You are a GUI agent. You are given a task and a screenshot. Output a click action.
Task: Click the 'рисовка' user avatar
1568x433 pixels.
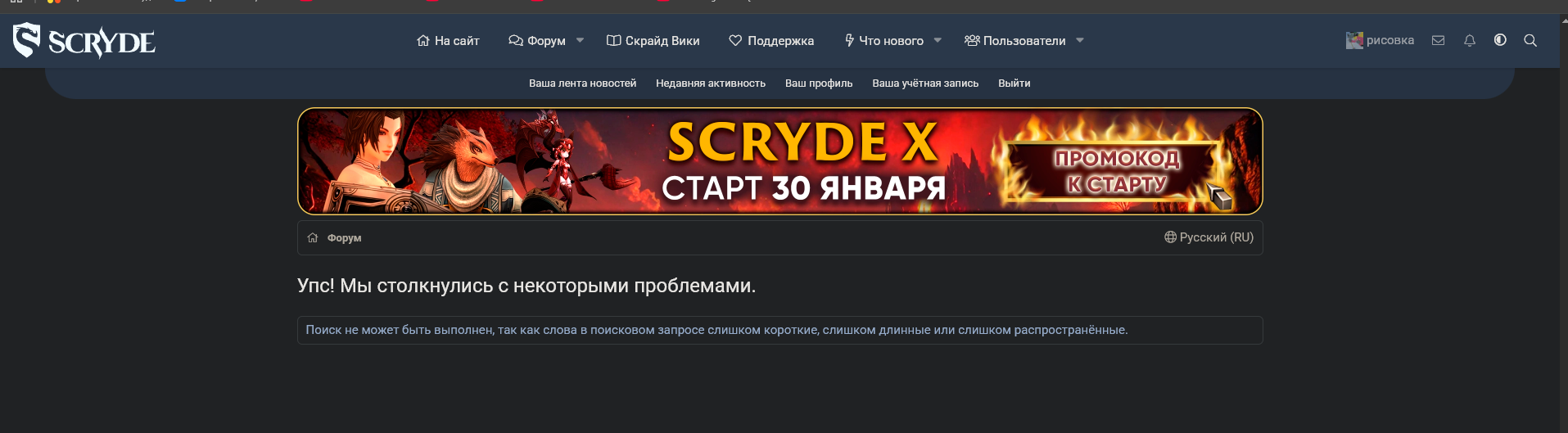pos(1354,40)
